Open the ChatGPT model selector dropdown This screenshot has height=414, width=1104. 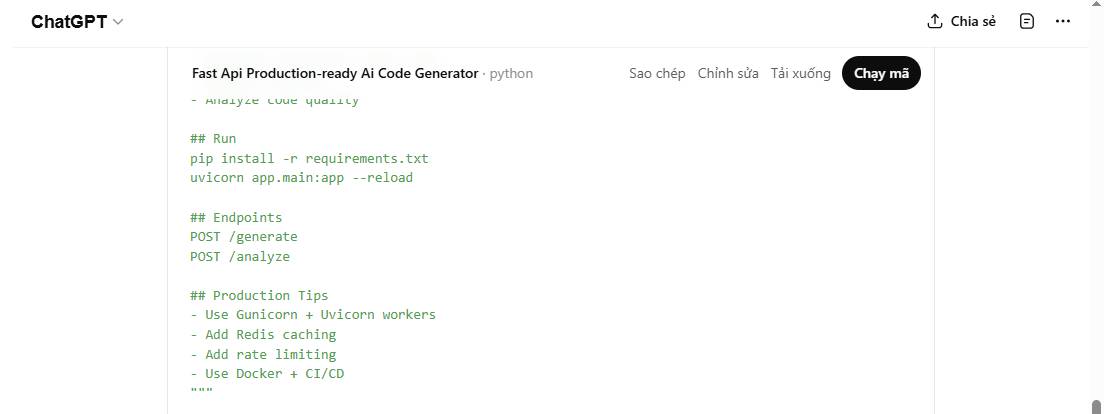77,22
